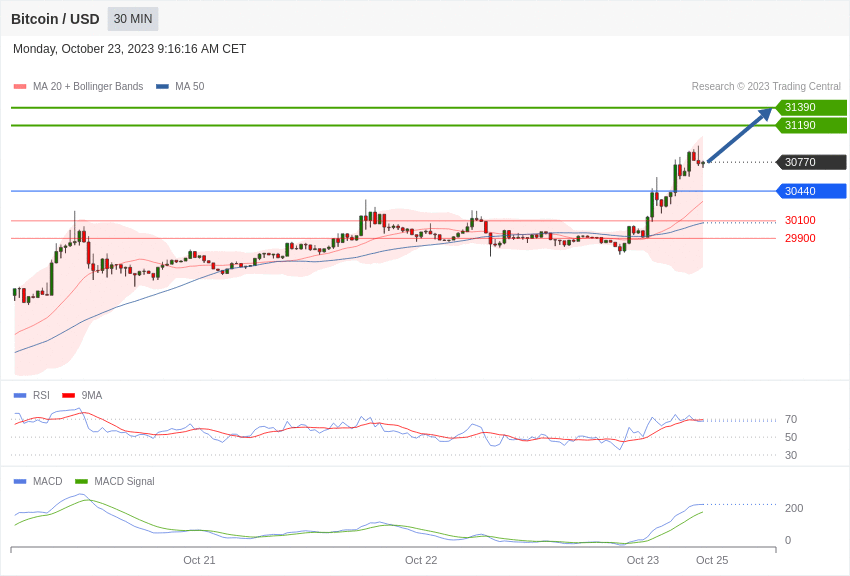Click the red 30100 support level label
Image resolution: width=850 pixels, height=576 pixels.
pyautogui.click(x=800, y=221)
